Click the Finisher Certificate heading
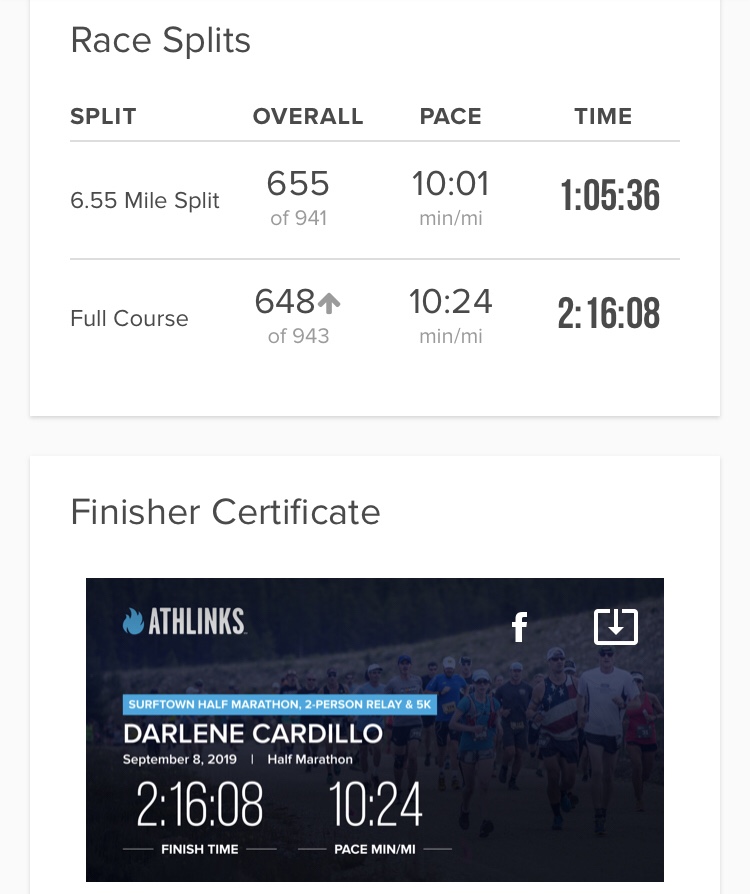Screen dimensions: 750x894 225,512
